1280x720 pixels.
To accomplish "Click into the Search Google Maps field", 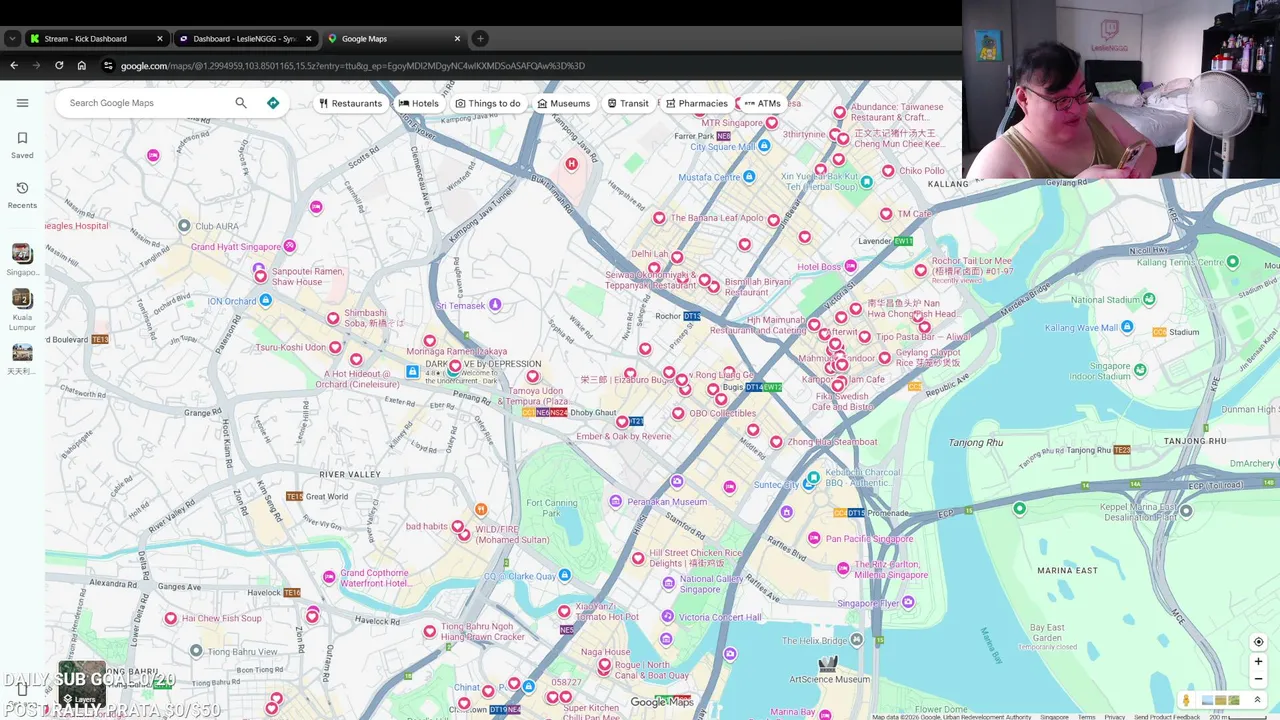I will pos(145,103).
